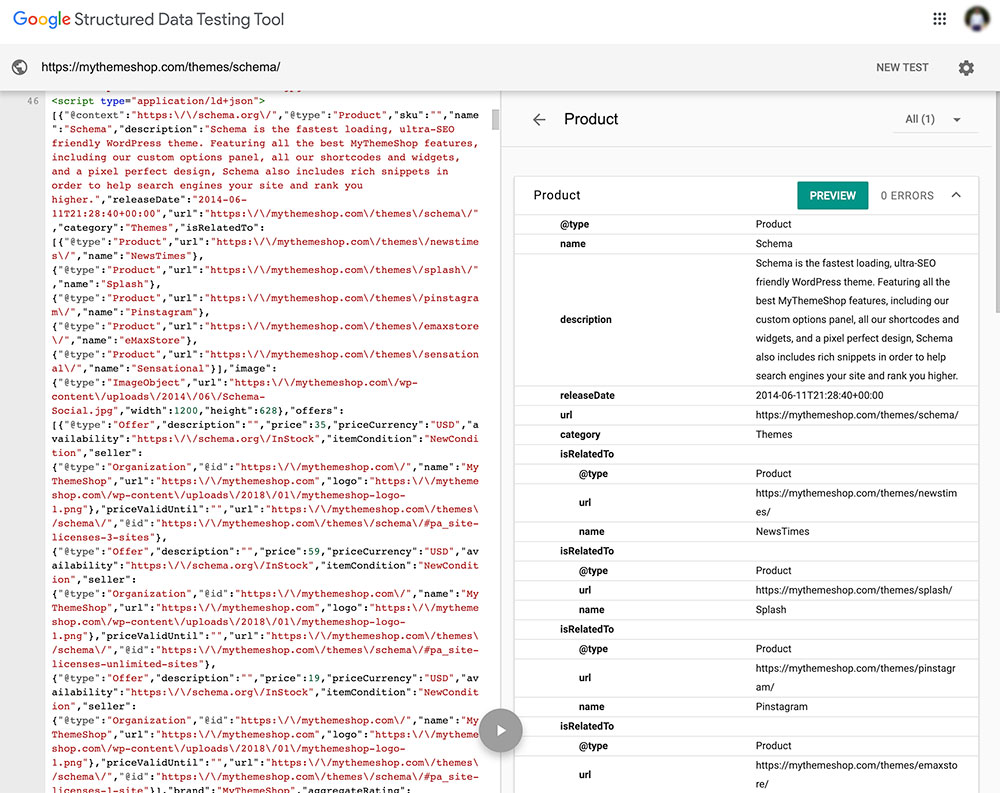
Task: Click the green PREVIEW button
Action: click(832, 195)
